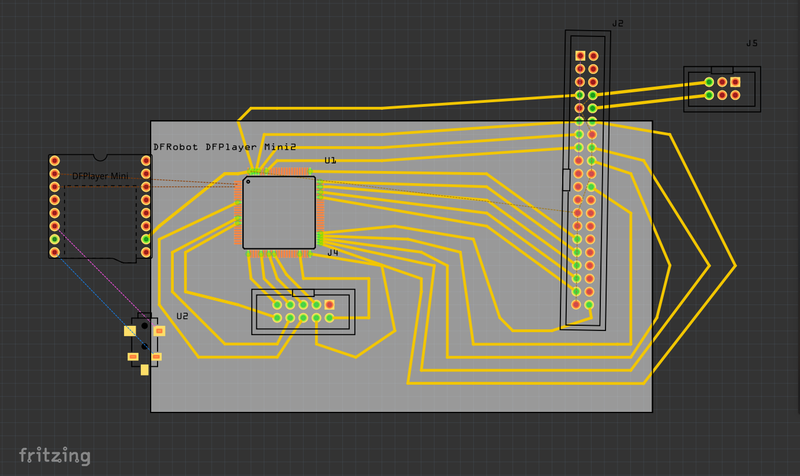Click the U1 part label
Screen dimensions: 800x476
[x=330, y=161]
